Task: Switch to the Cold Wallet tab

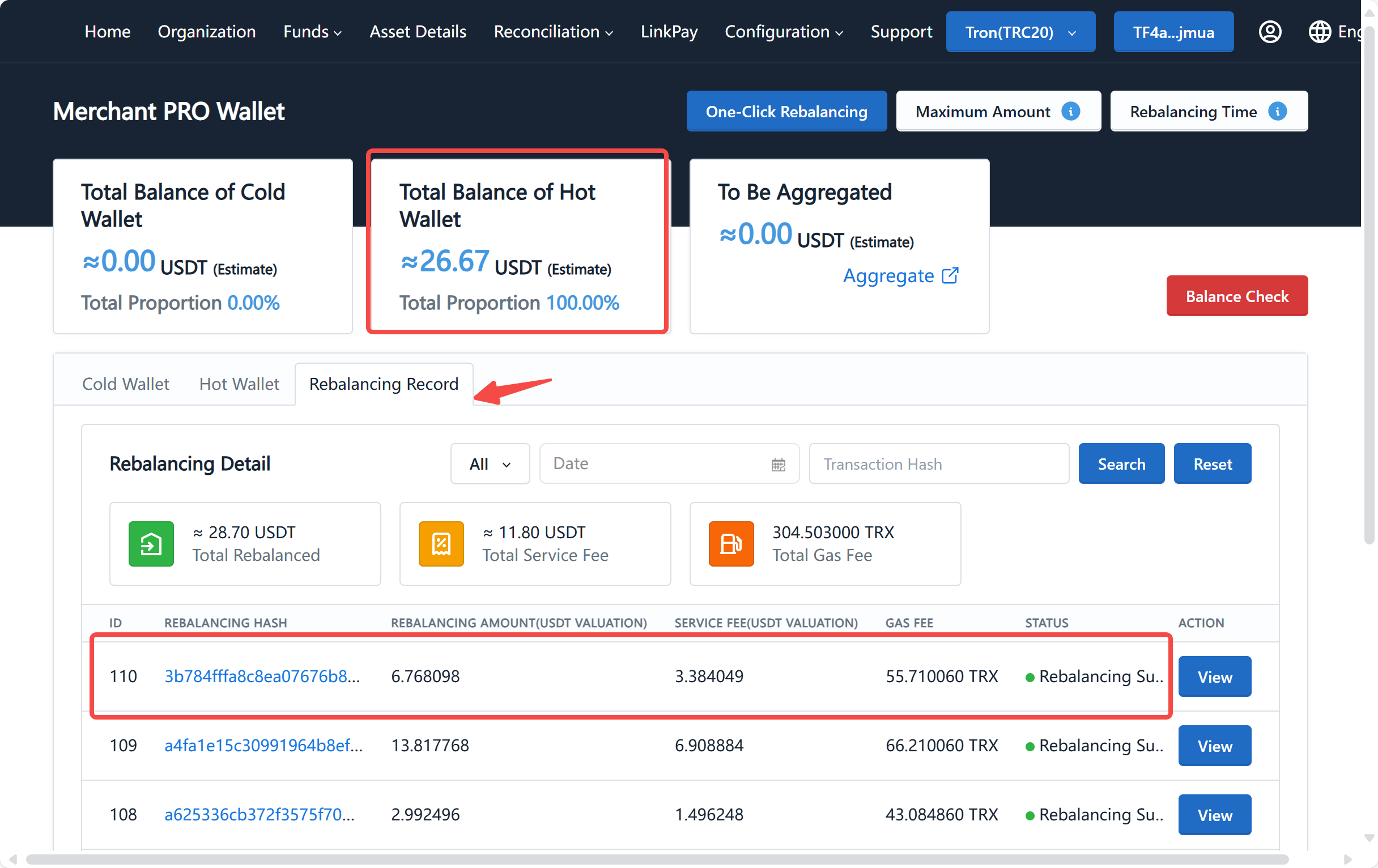Action: (125, 384)
